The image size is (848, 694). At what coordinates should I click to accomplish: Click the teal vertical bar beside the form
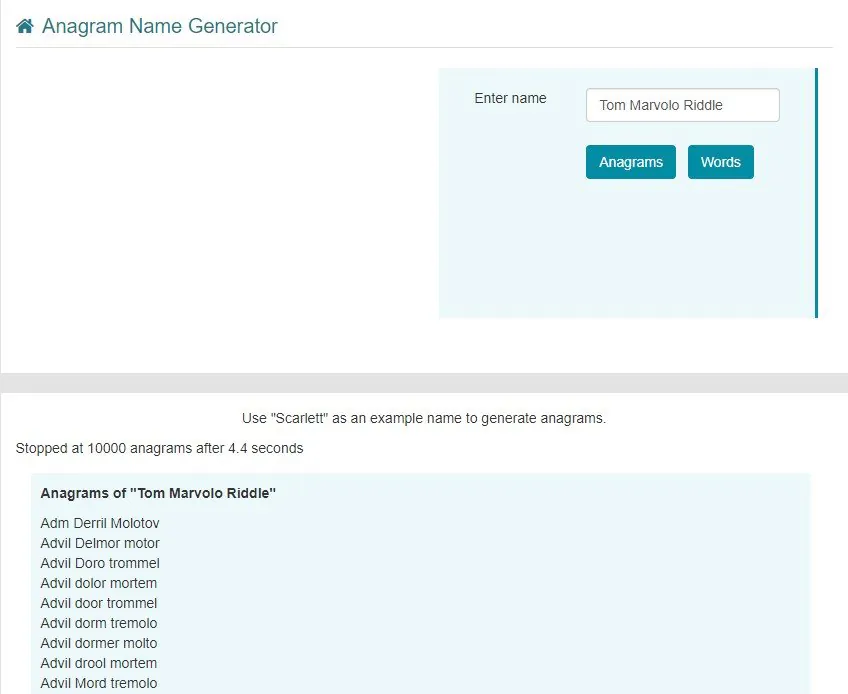coord(816,193)
